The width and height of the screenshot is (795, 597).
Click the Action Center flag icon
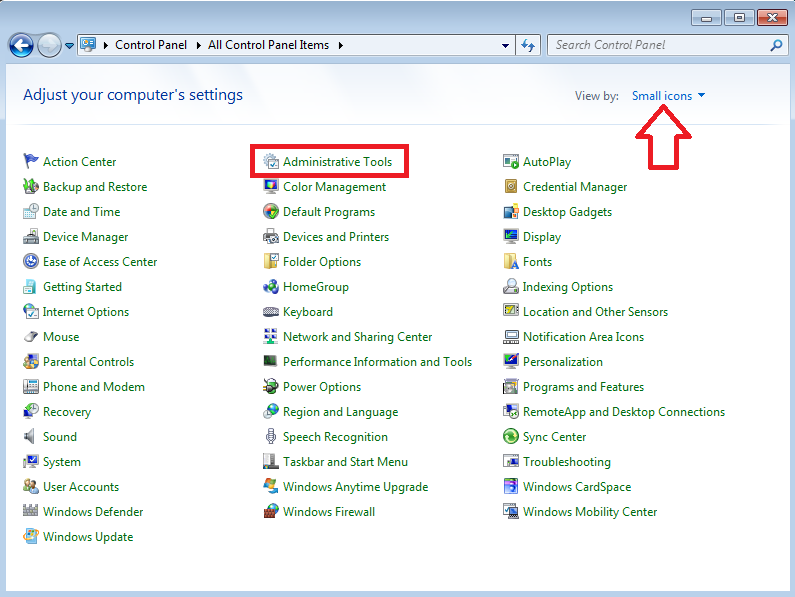[x=31, y=161]
